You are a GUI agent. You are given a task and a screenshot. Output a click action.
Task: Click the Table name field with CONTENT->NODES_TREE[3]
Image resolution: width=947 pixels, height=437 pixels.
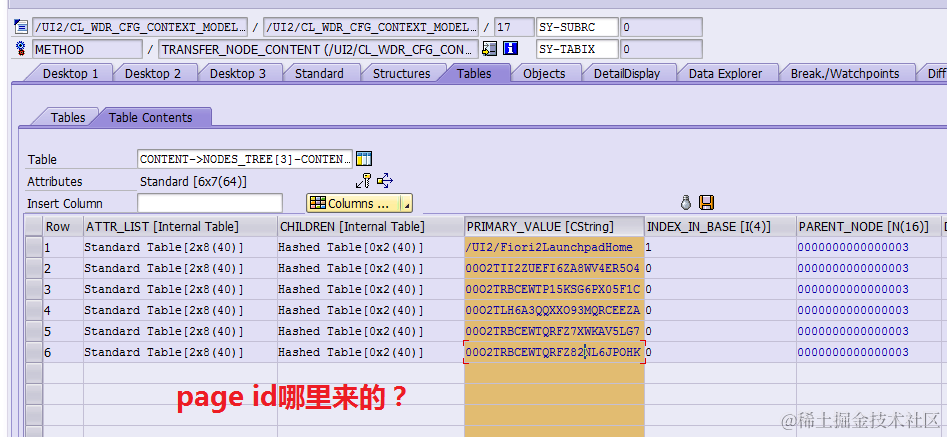coord(245,159)
